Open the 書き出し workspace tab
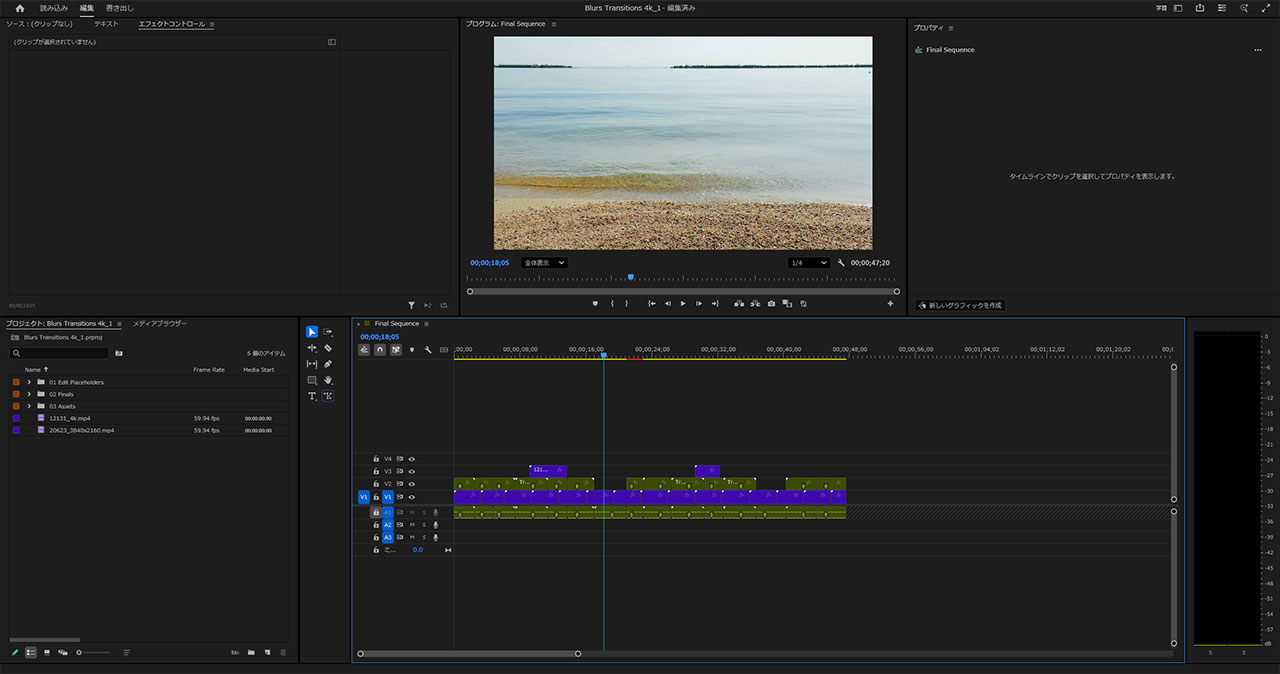1280x674 pixels. click(120, 8)
